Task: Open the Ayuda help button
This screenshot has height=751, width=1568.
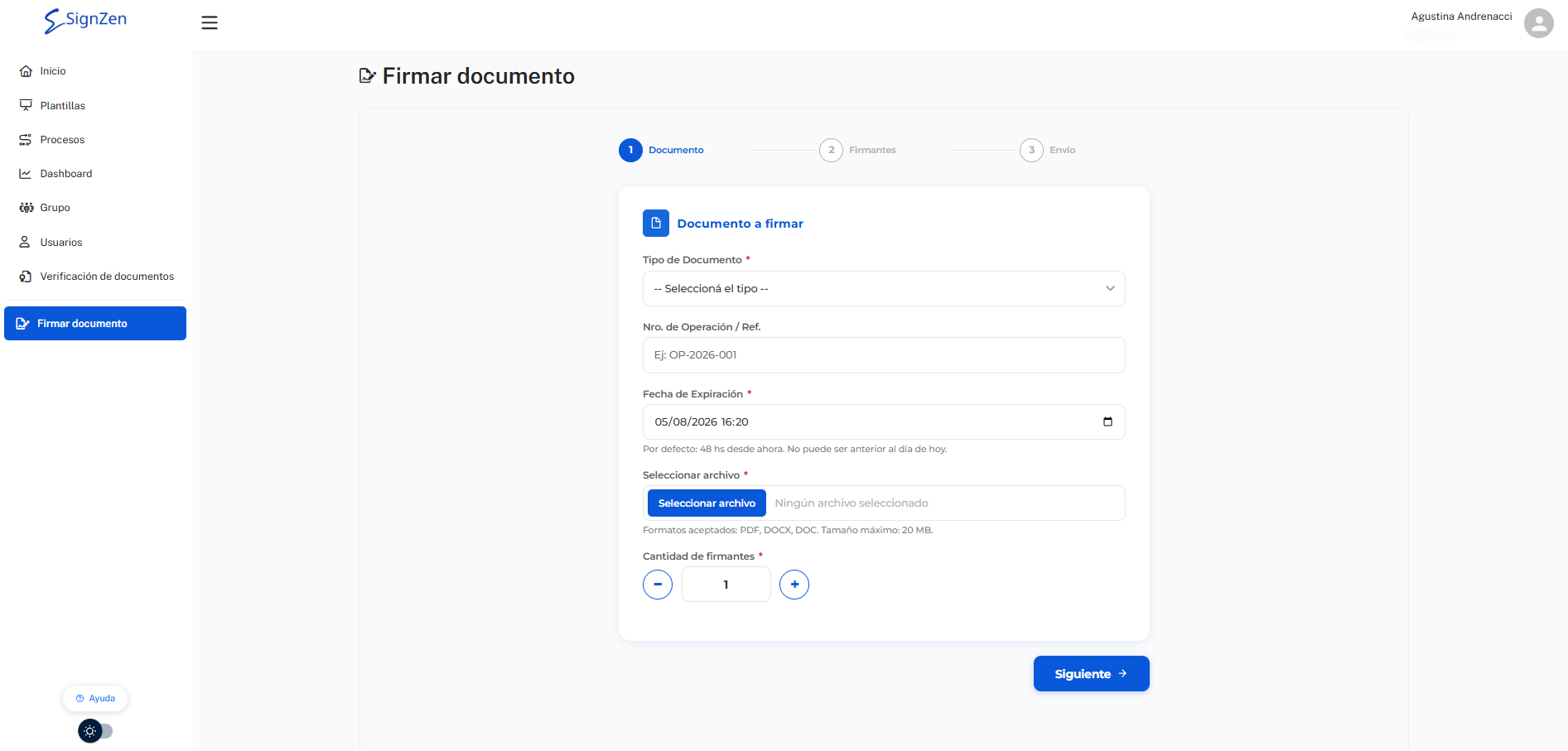Action: [x=95, y=699]
